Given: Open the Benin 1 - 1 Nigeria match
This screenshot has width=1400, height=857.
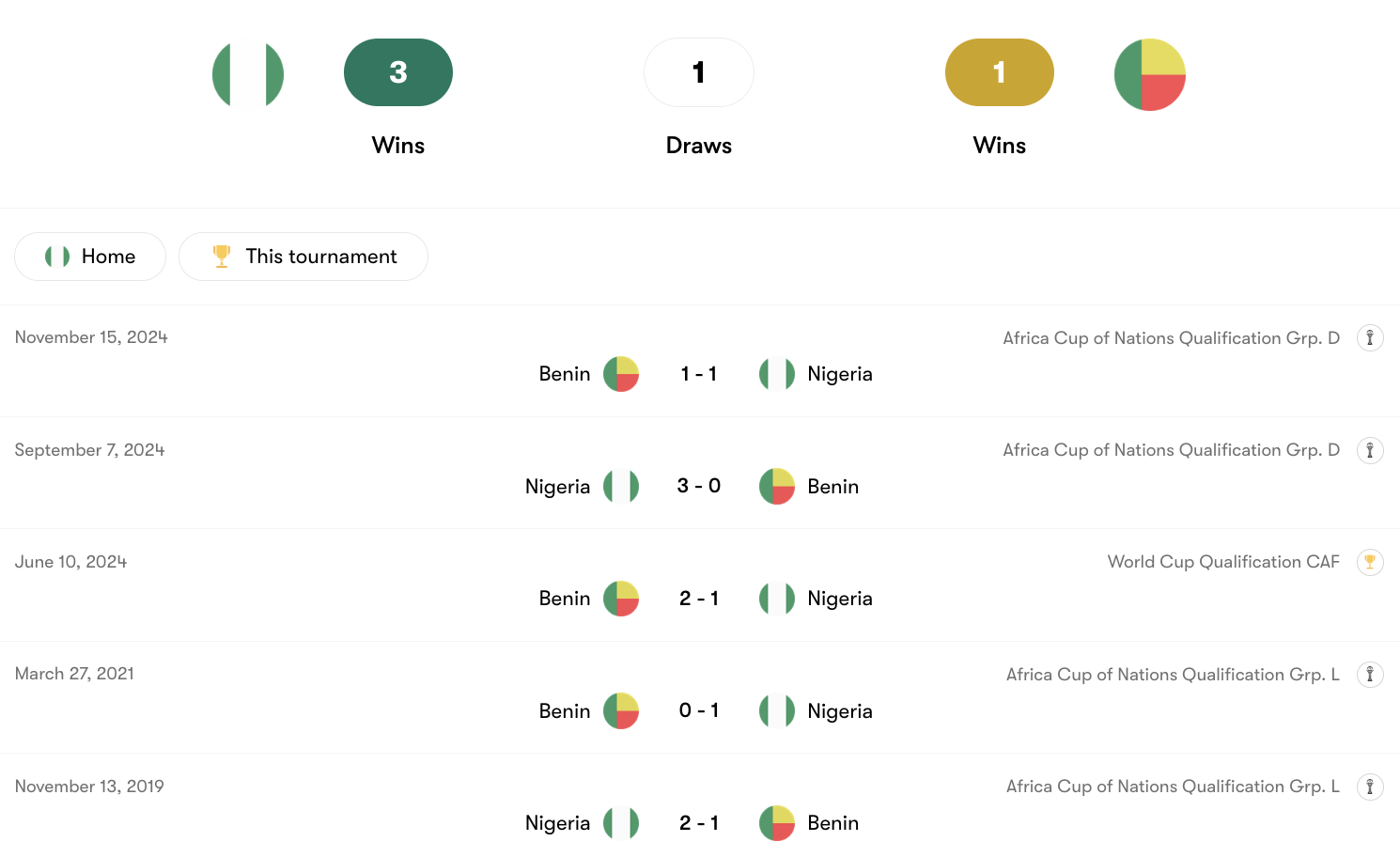Looking at the screenshot, I should click(x=698, y=374).
